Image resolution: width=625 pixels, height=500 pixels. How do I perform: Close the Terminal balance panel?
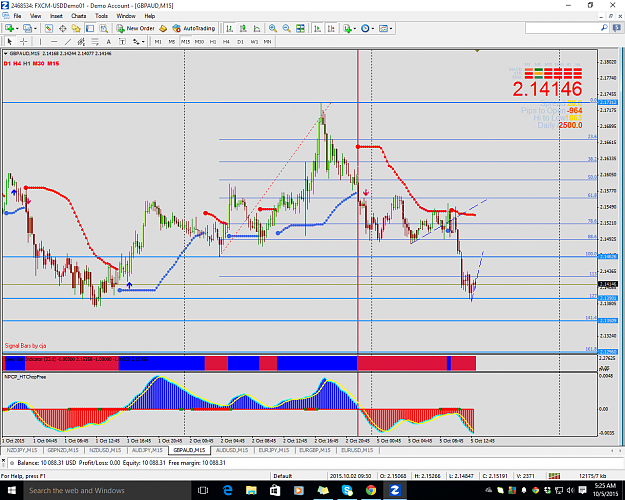click(x=3, y=463)
